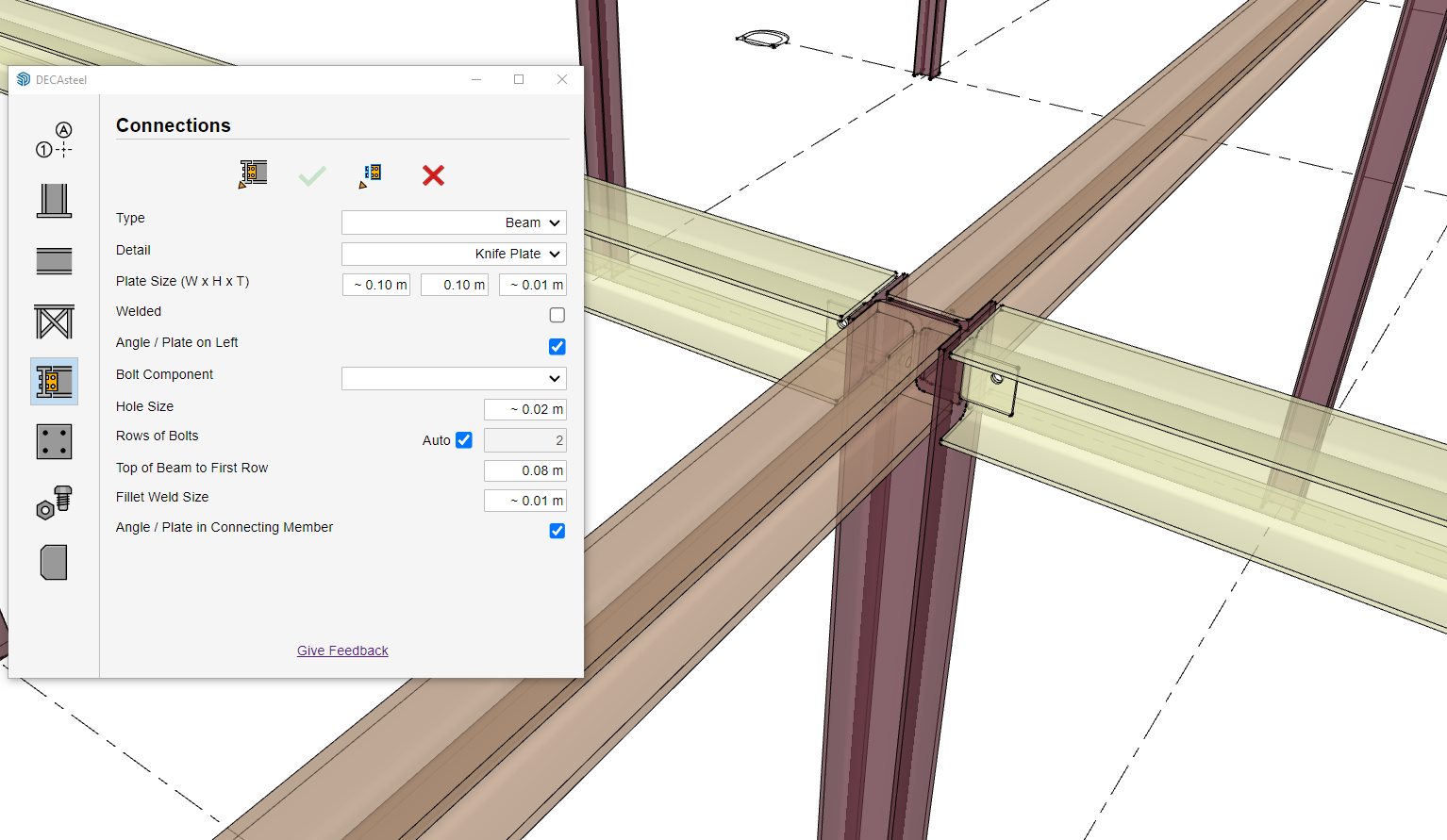Select the Column tool icon
1447x840 pixels.
point(54,201)
